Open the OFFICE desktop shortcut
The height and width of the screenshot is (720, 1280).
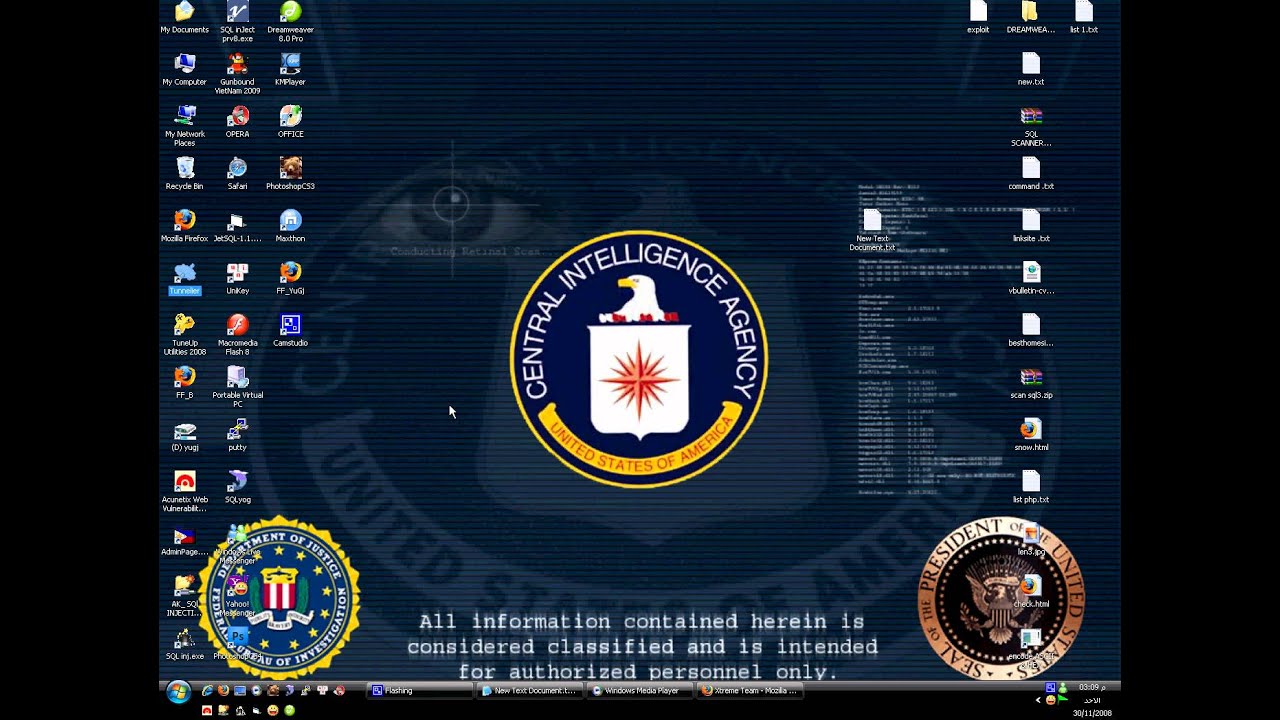(290, 122)
